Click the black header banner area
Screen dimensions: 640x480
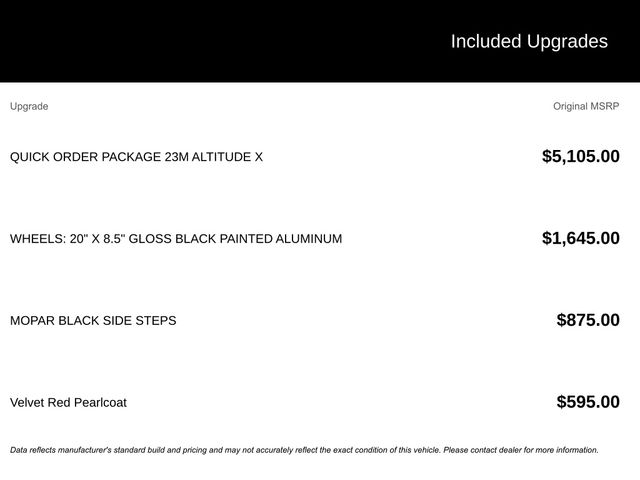click(x=320, y=41)
